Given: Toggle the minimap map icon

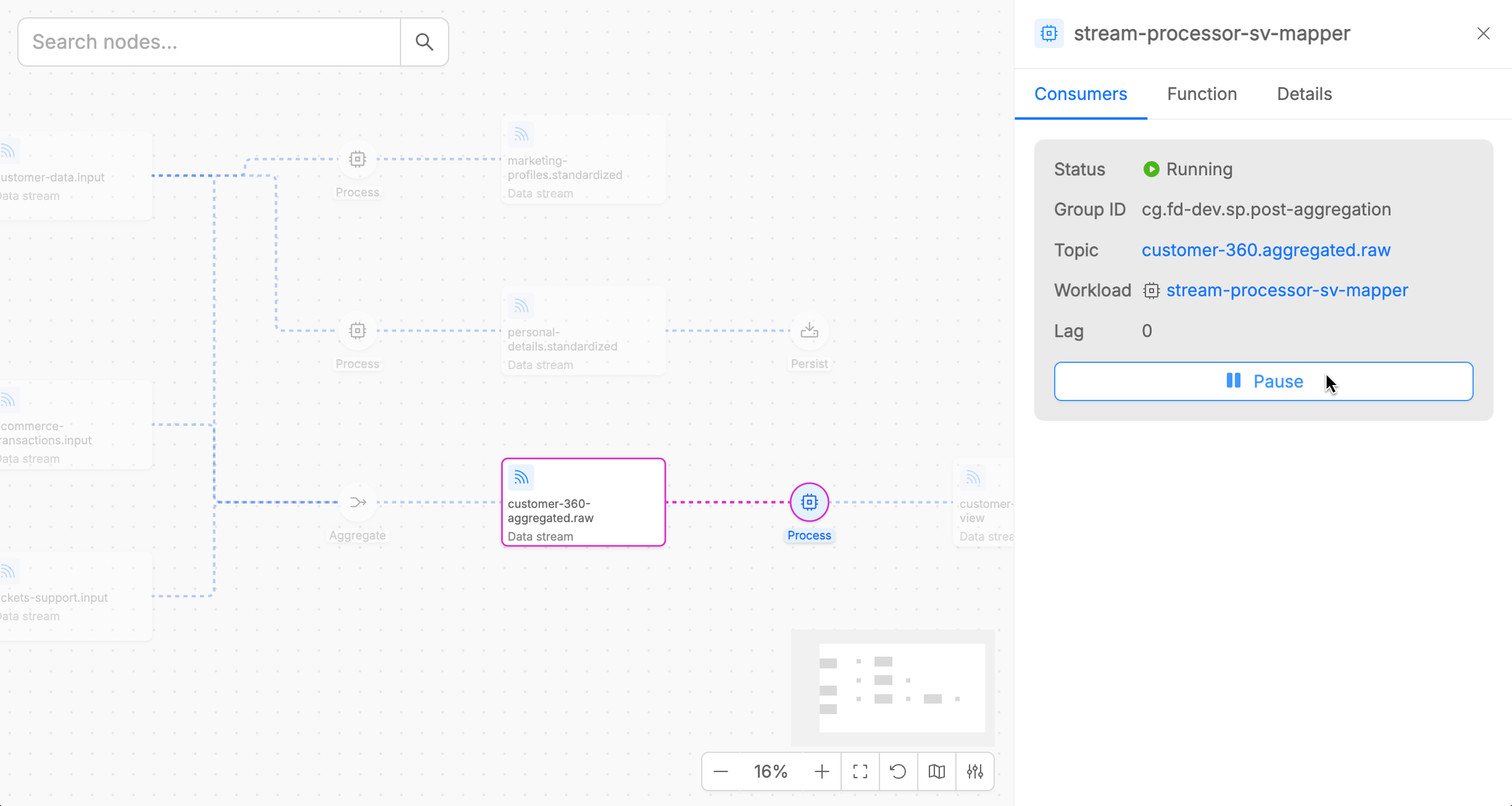Looking at the screenshot, I should point(937,771).
